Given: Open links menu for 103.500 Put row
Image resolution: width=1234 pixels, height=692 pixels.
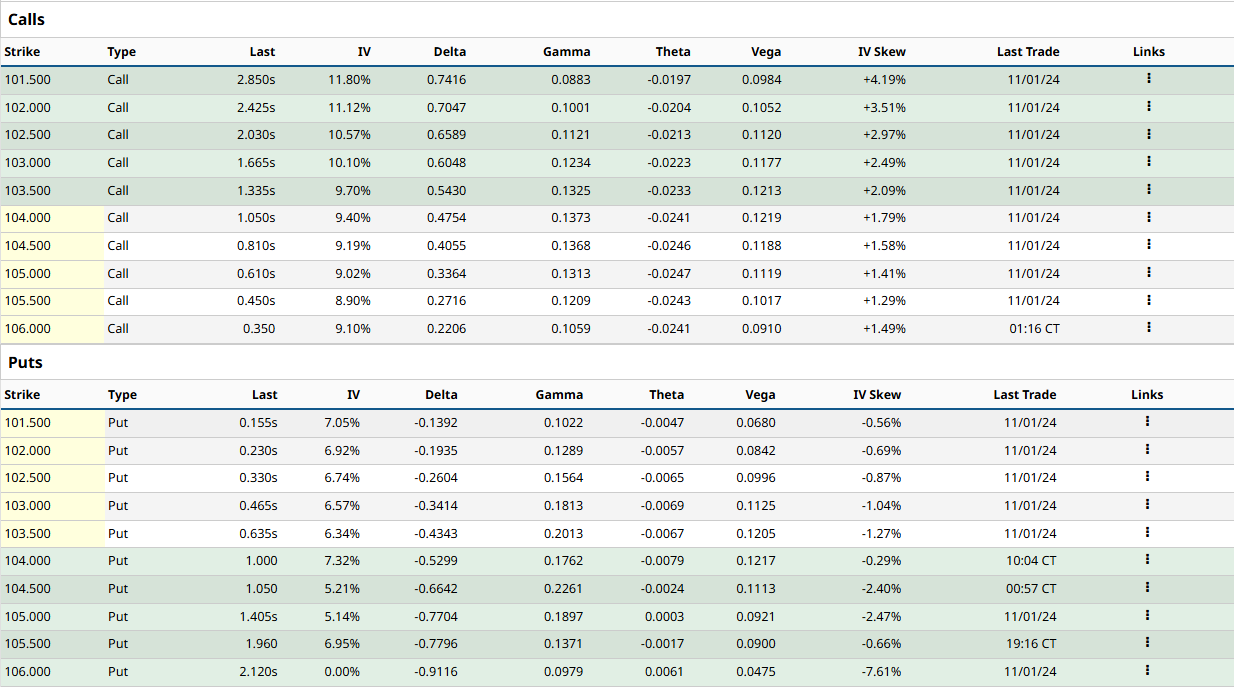Looking at the screenshot, I should (x=1147, y=532).
